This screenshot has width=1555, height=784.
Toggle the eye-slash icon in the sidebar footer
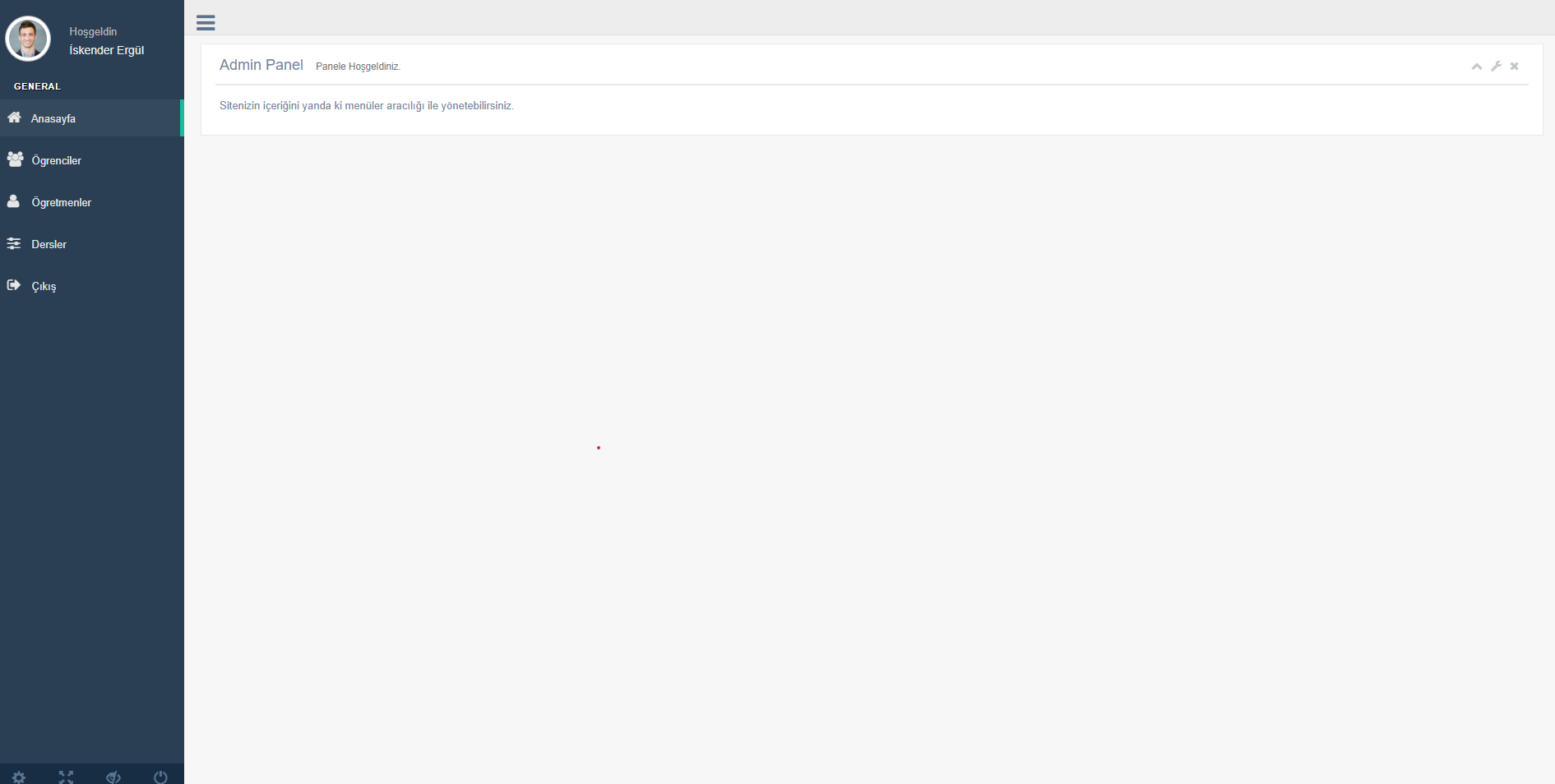[x=113, y=777]
